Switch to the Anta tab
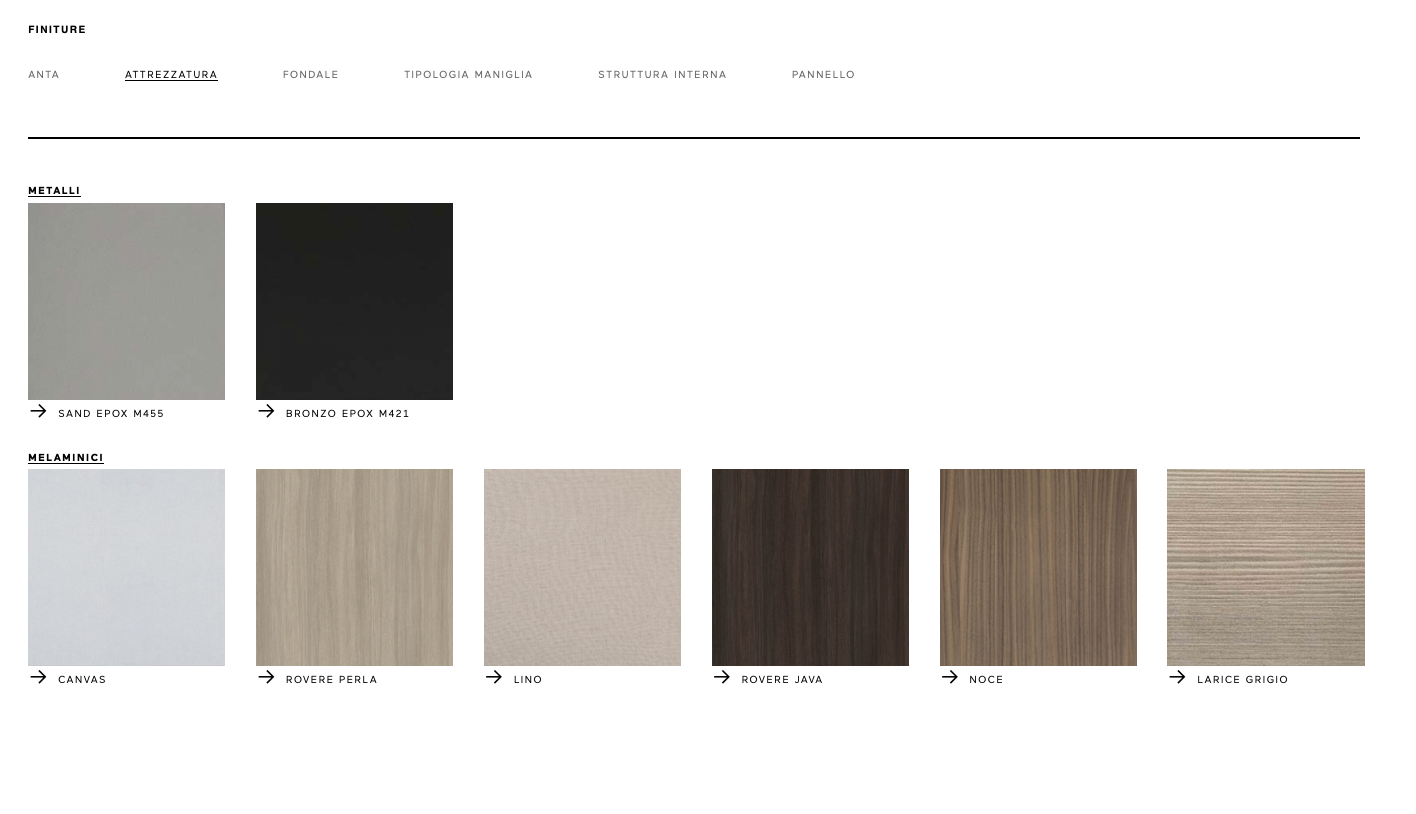 pos(44,75)
